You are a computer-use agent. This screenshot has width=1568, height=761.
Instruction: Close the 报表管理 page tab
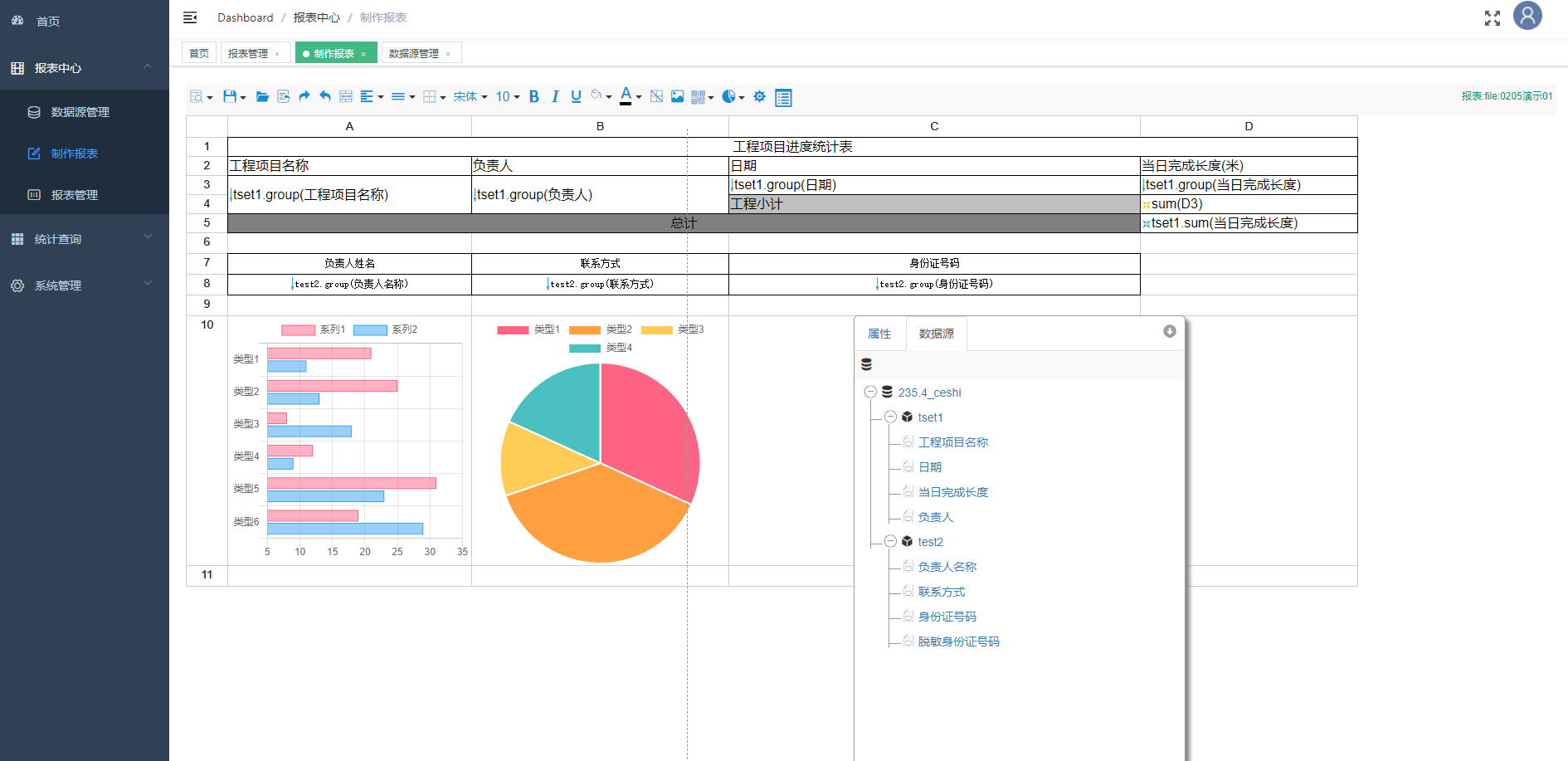tap(278, 54)
